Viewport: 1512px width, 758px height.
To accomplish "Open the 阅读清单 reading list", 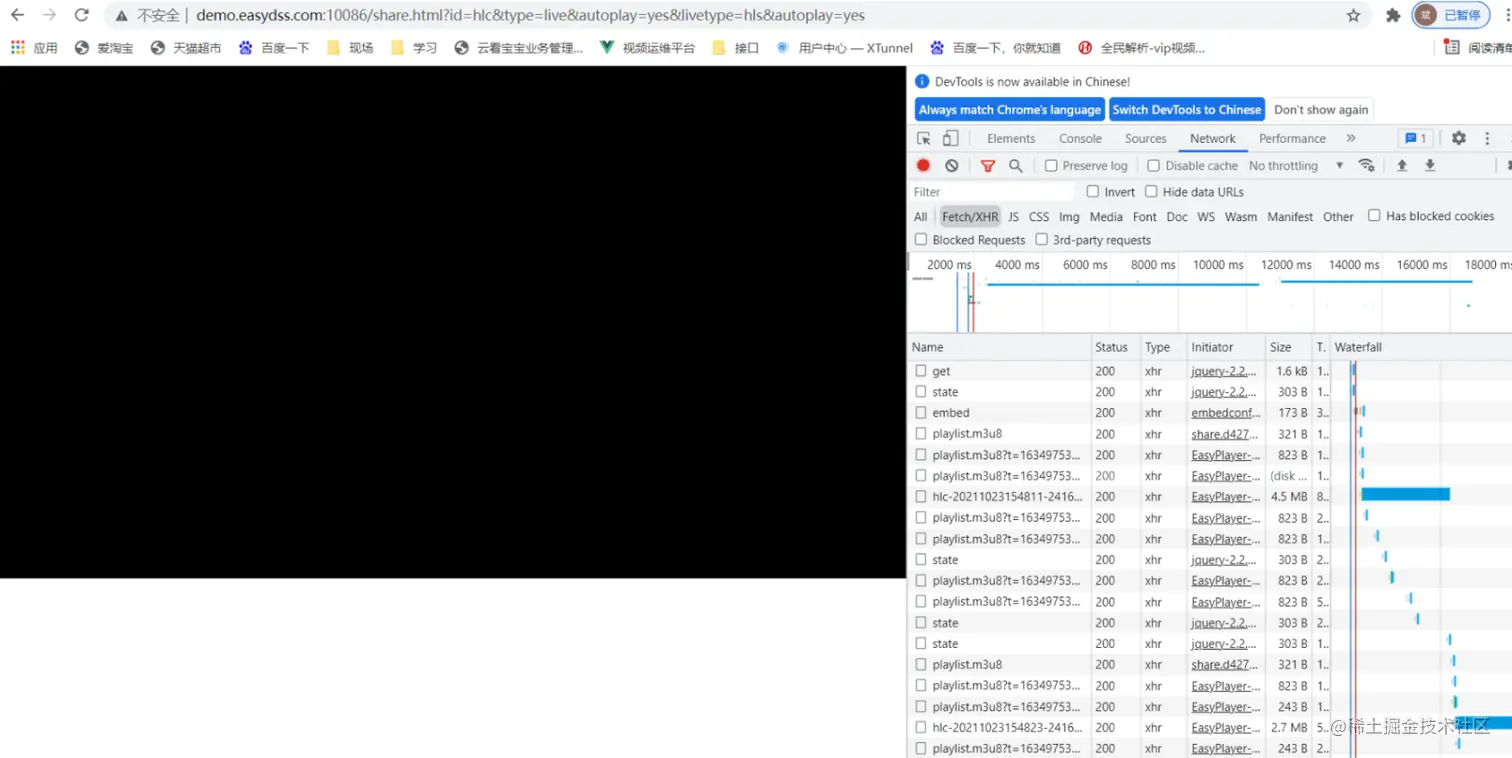I will pyautogui.click(x=1479, y=47).
